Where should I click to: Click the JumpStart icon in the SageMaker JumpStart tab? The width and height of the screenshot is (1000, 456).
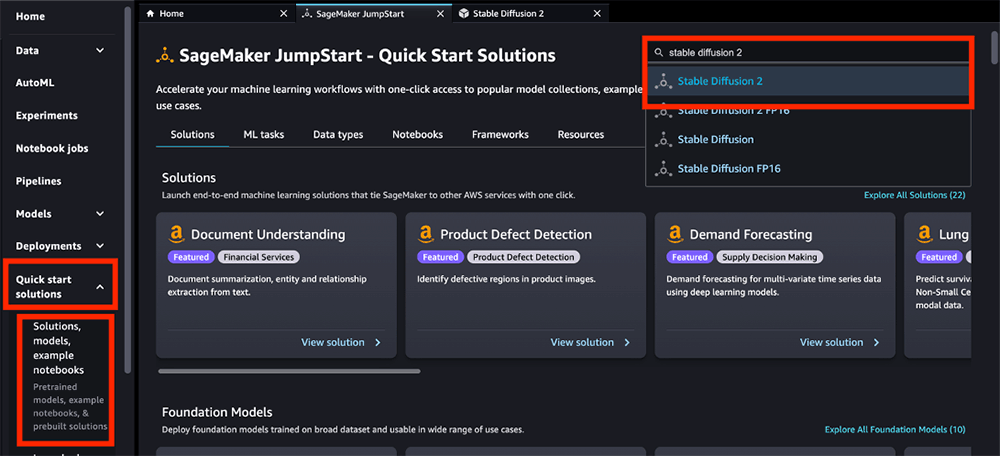click(x=307, y=13)
